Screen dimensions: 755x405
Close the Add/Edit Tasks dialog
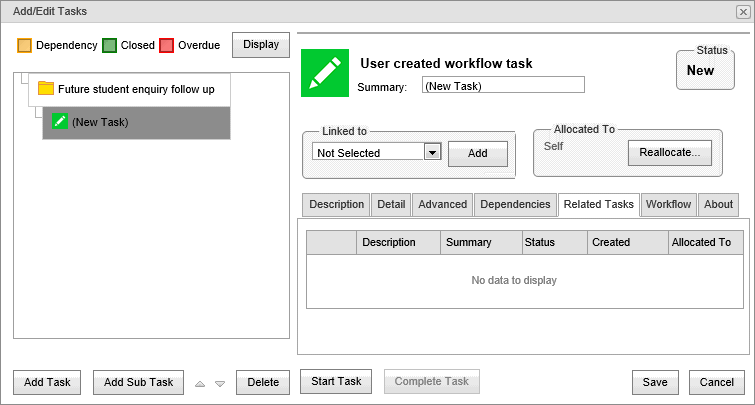click(x=743, y=12)
